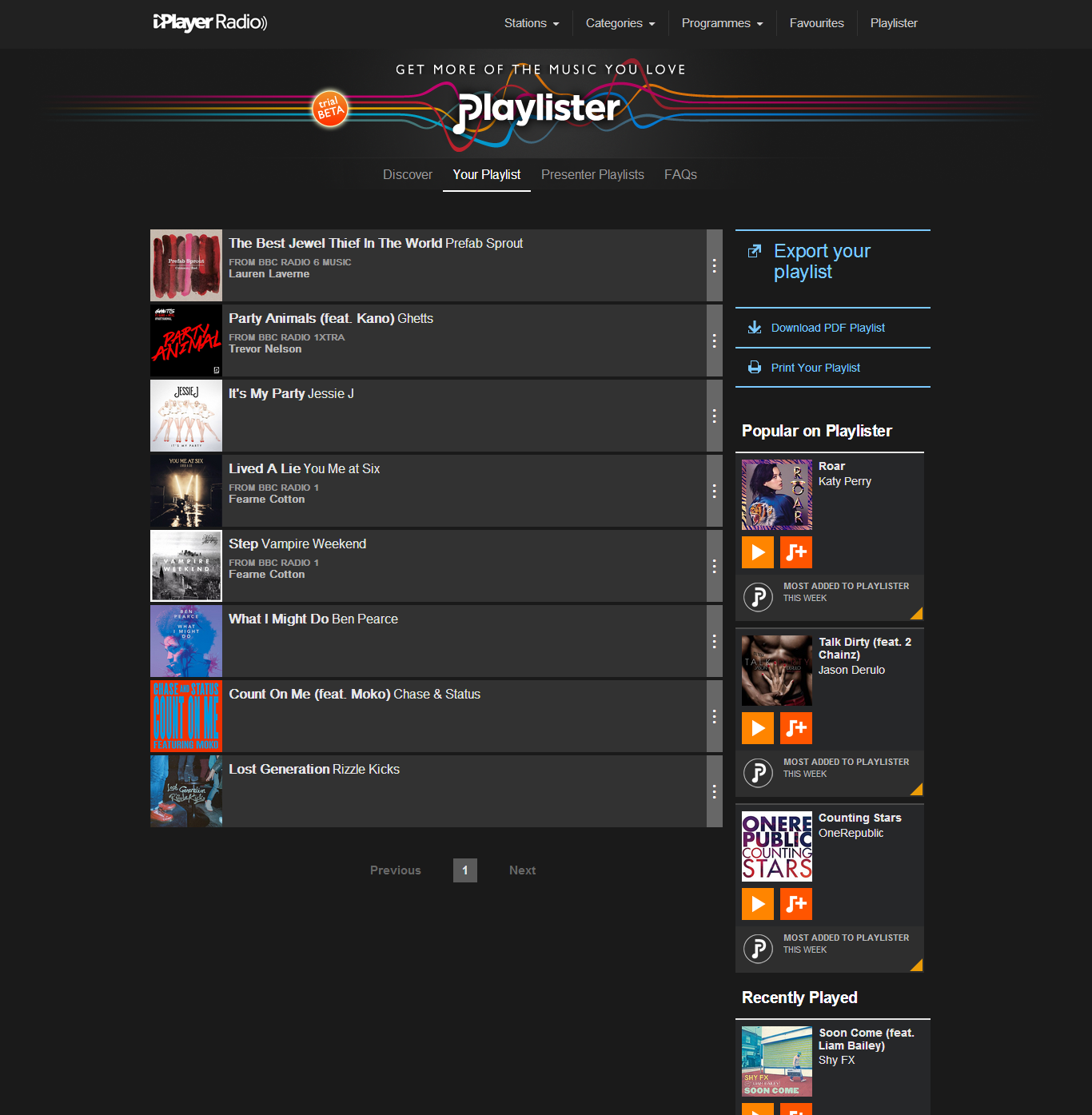Play Counting Stars by OneRepublic
The width and height of the screenshot is (1092, 1115).
point(758,904)
